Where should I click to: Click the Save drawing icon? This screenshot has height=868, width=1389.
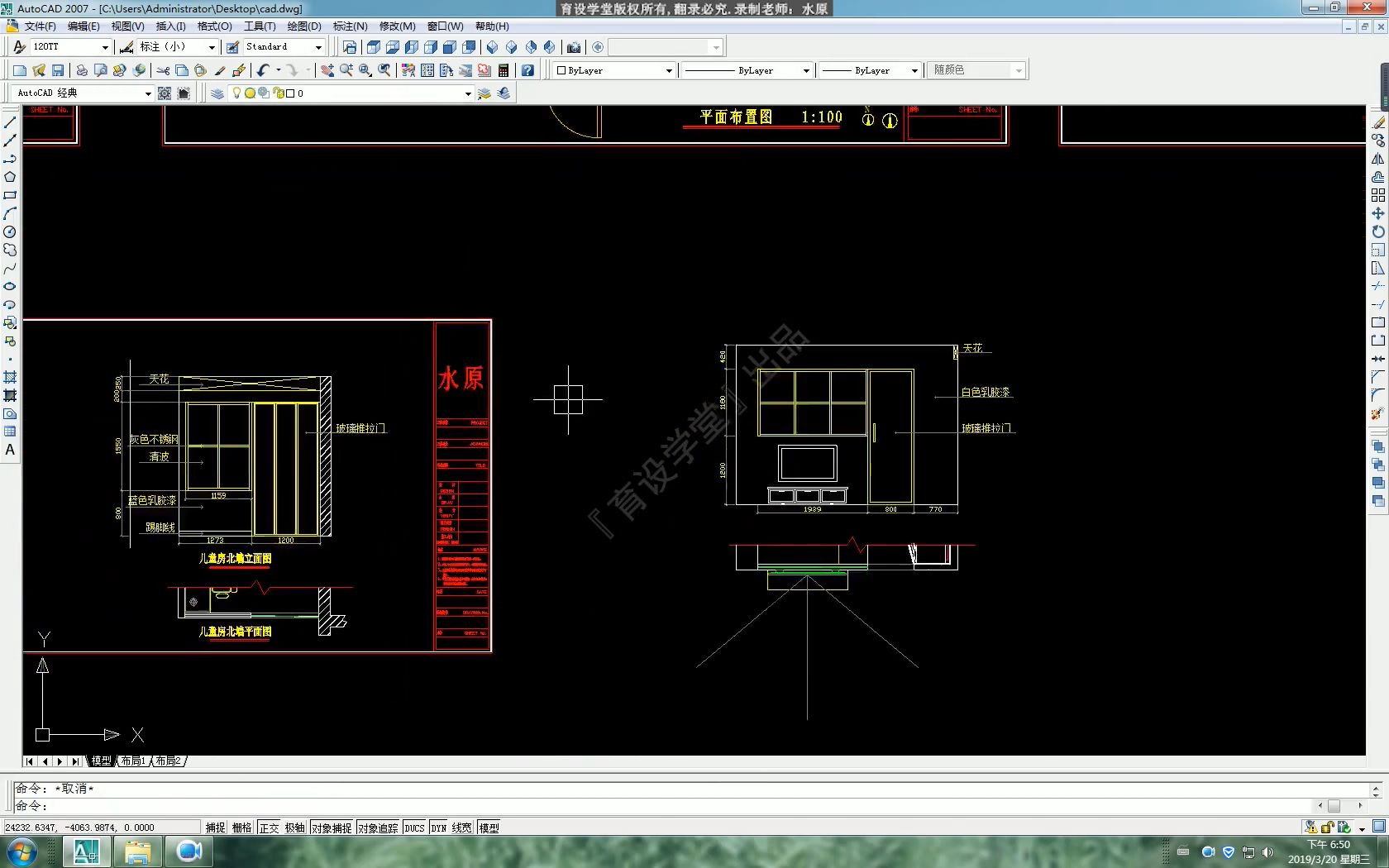[58, 70]
